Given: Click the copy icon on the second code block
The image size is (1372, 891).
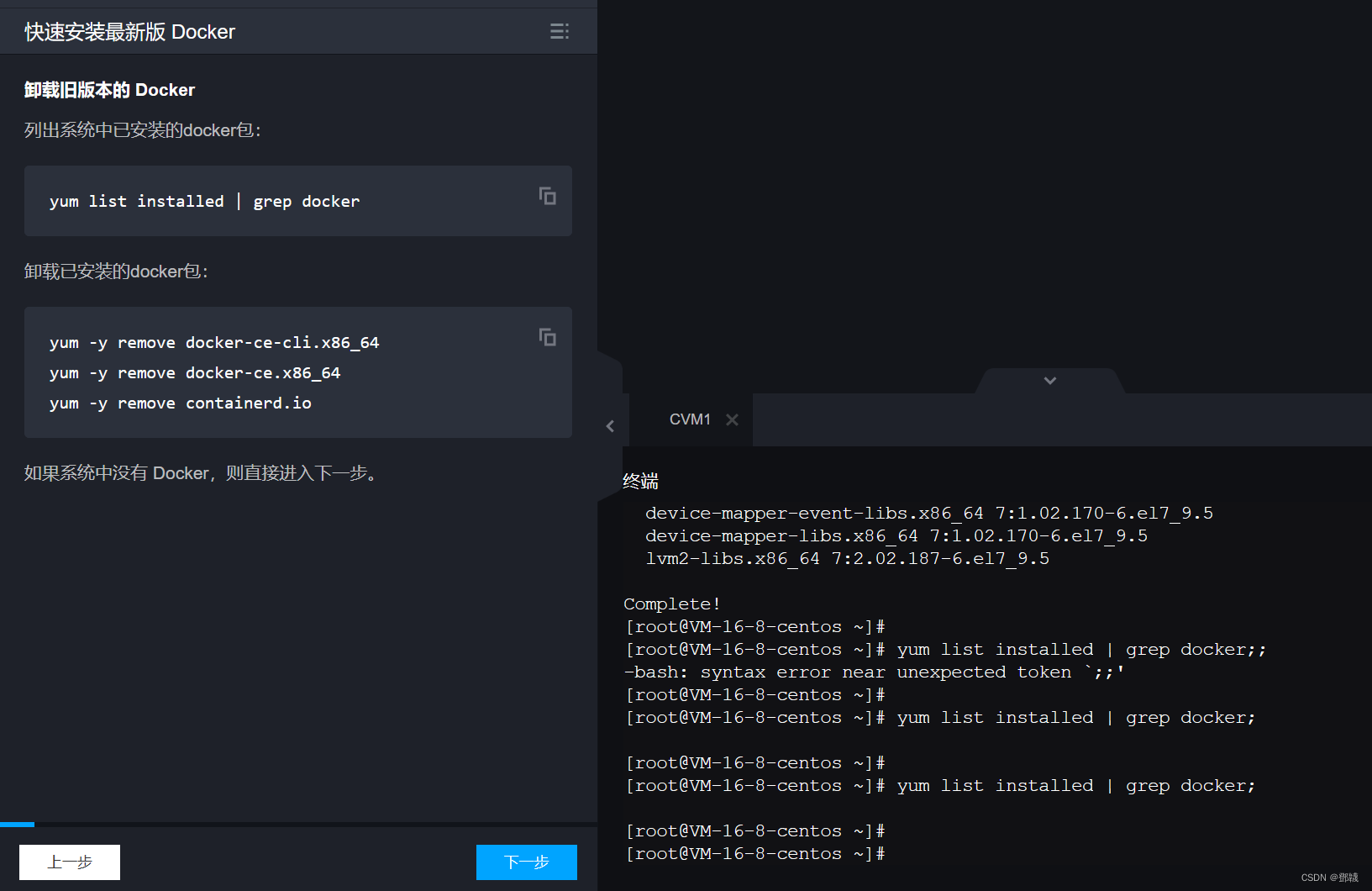Looking at the screenshot, I should point(547,337).
